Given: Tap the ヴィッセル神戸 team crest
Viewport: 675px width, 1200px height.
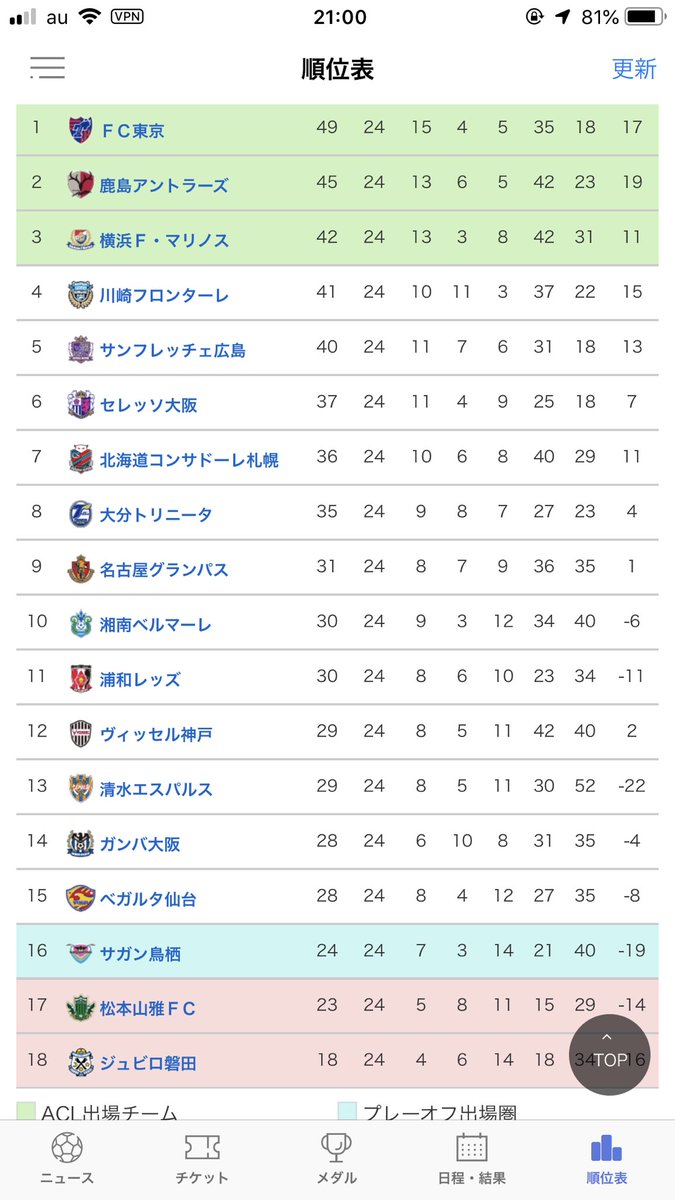Looking at the screenshot, I should tap(80, 733).
